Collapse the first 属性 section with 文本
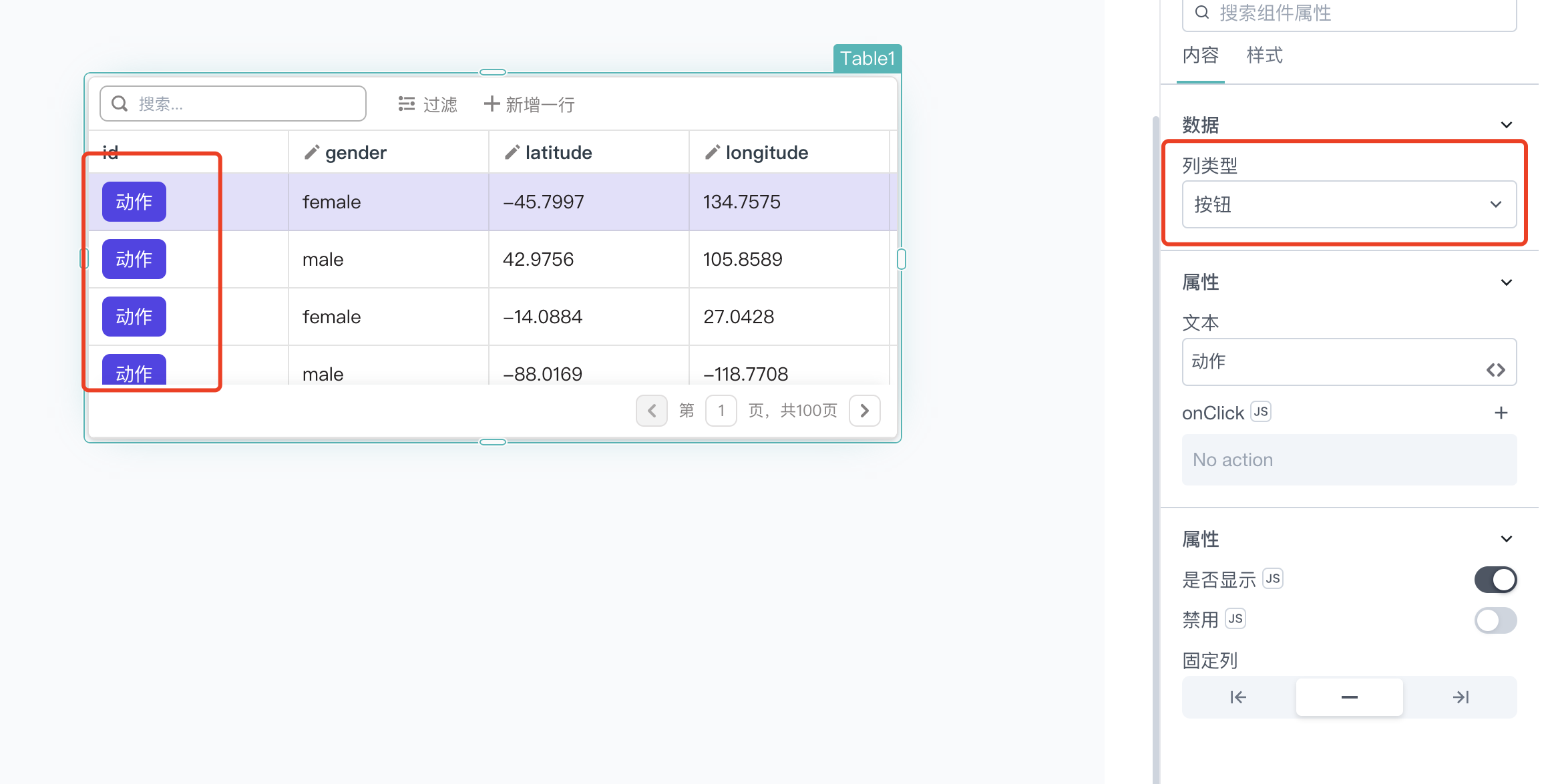Viewport: 1544px width, 784px height. click(1507, 282)
